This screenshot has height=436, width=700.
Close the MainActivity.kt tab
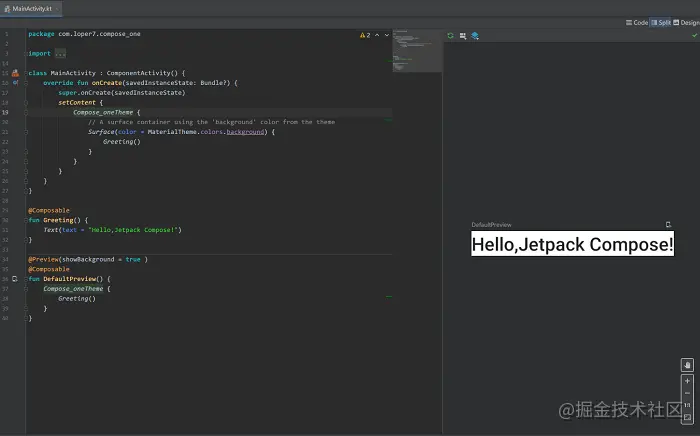coord(58,9)
